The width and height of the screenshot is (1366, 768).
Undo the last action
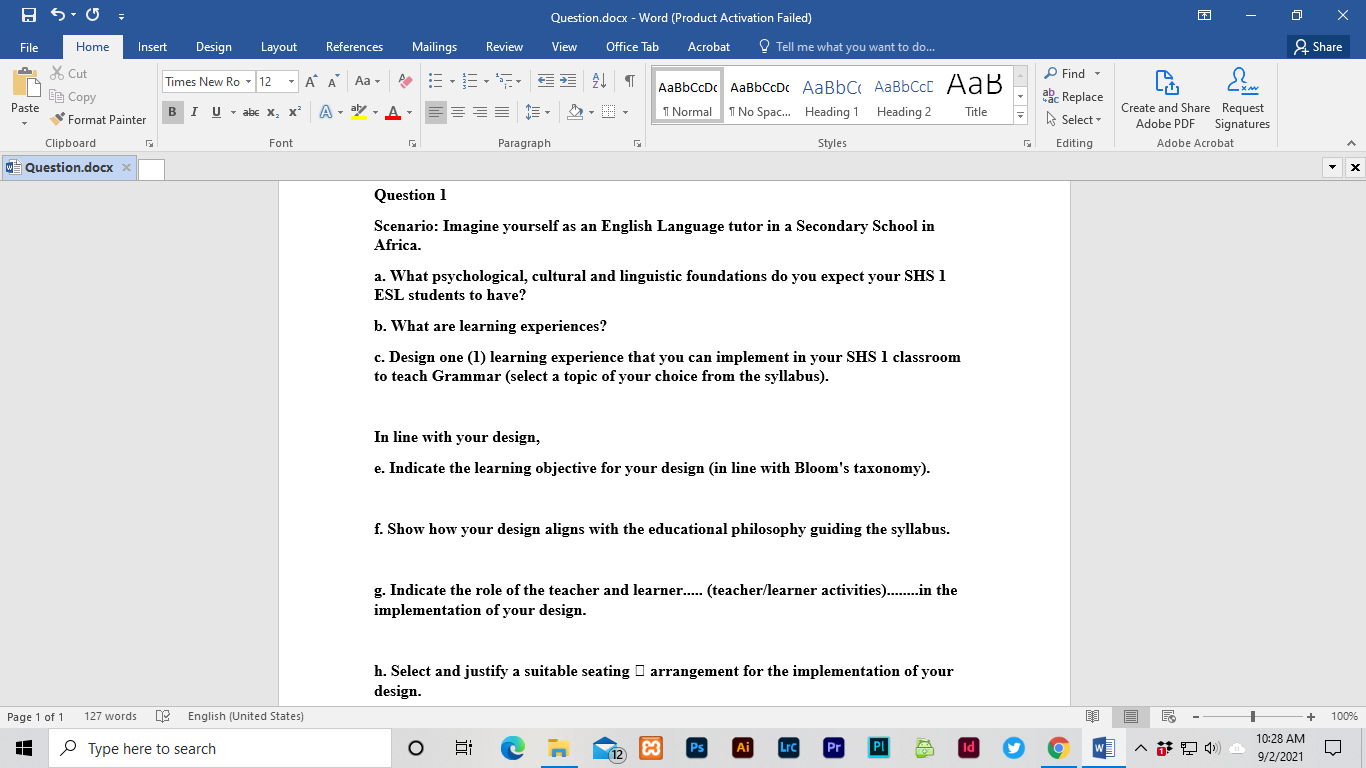59,16
